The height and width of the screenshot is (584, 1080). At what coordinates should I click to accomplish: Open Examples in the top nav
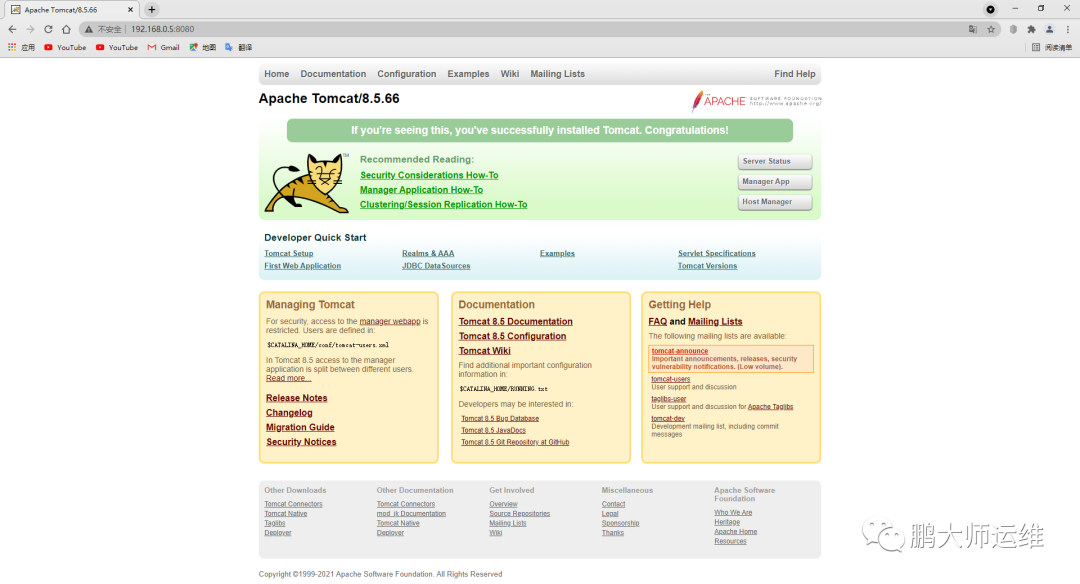pyautogui.click(x=468, y=74)
